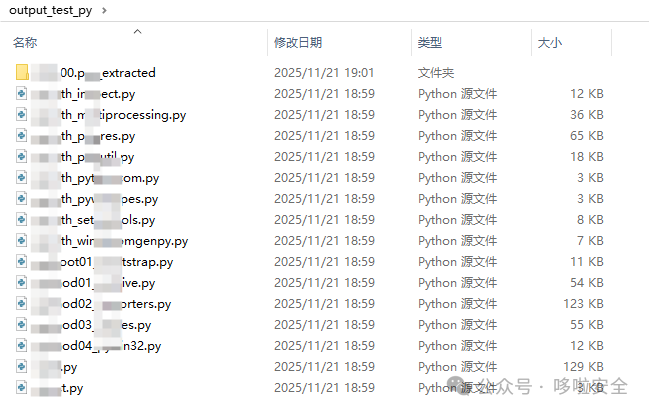Select the file name ending in mgenpy.py

pyautogui.click(x=124, y=241)
